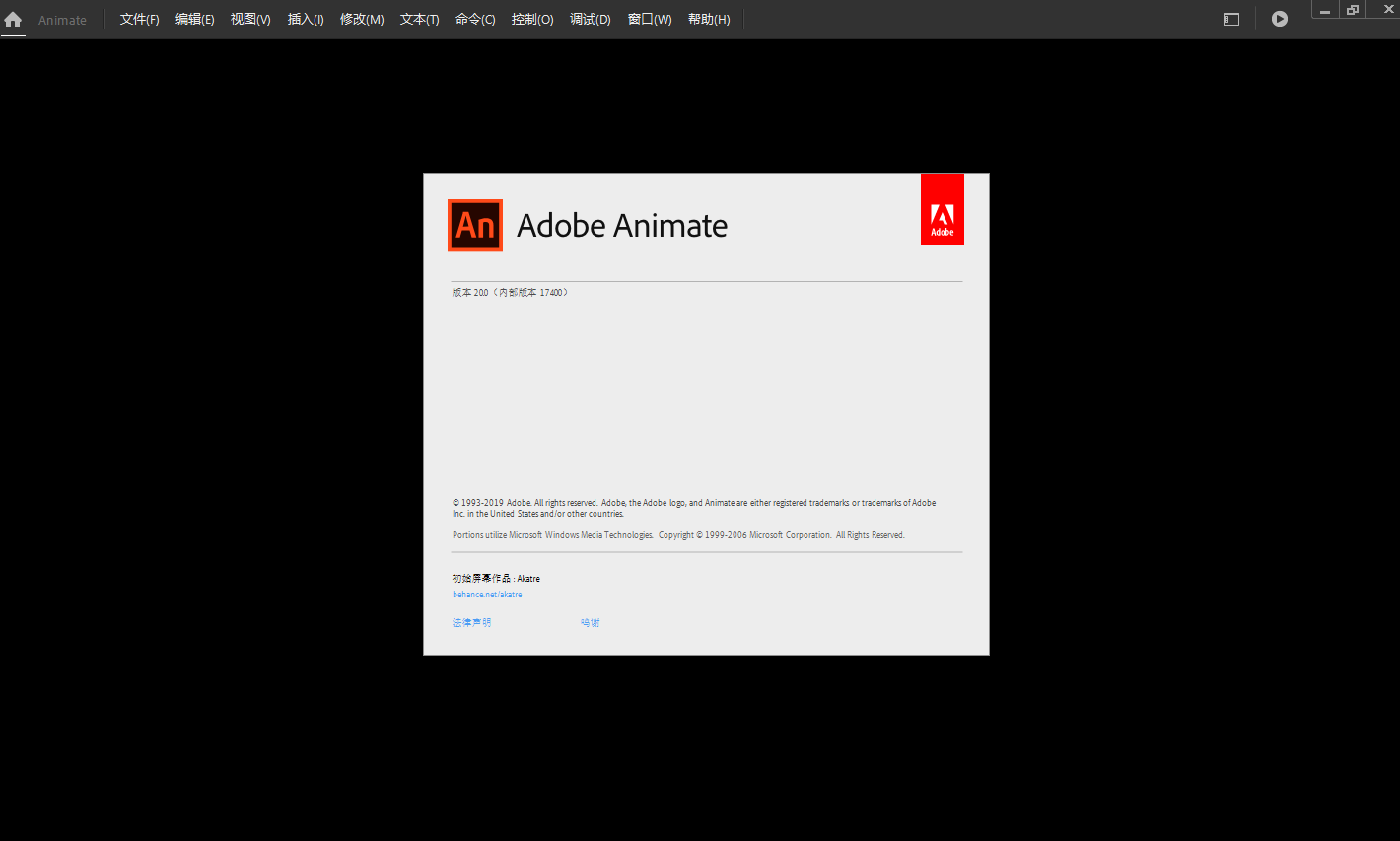Open the 修改(M) menu
Screen dimensions: 1400x841
tap(361, 18)
